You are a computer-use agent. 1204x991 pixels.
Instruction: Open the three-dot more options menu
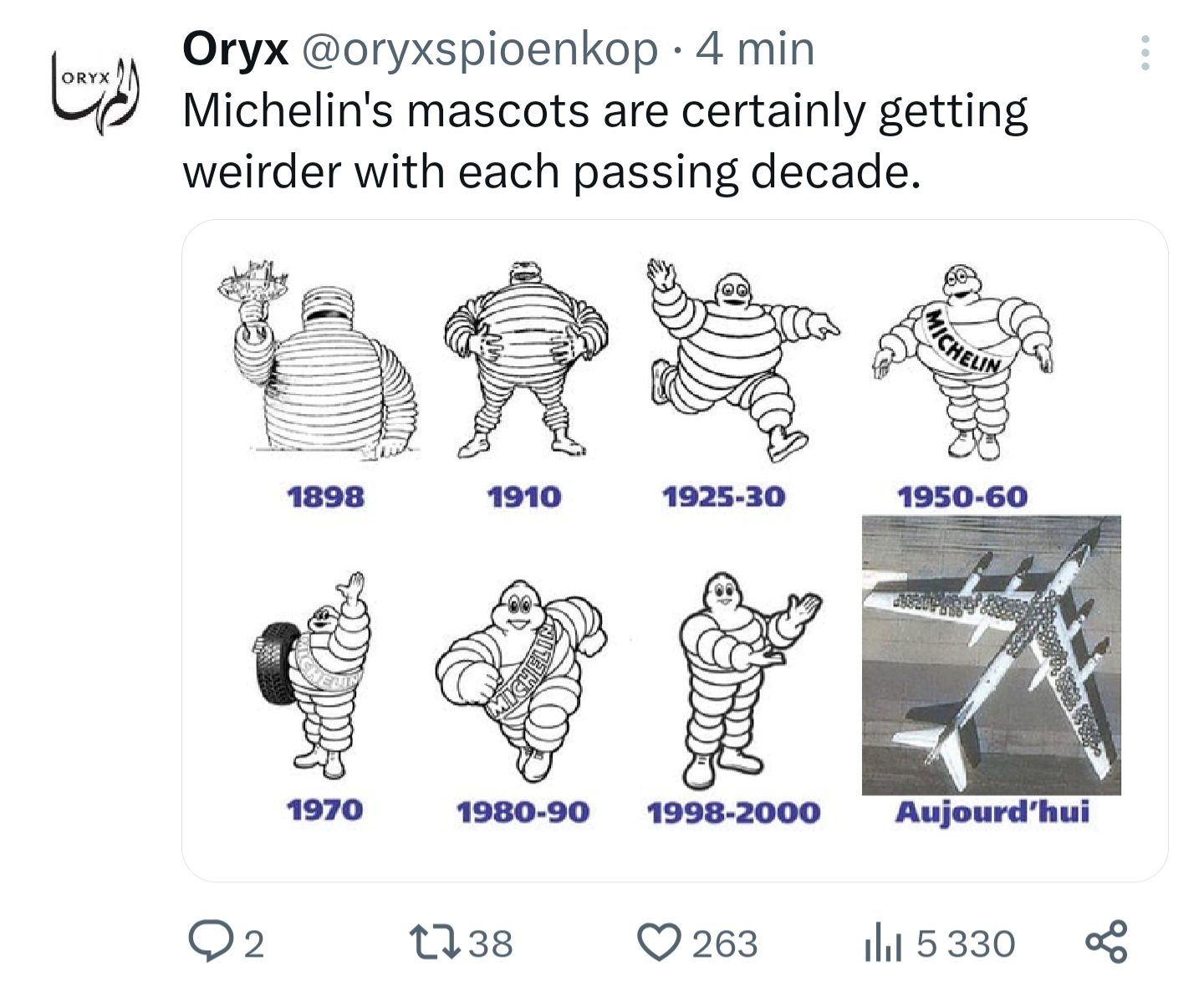click(1145, 53)
